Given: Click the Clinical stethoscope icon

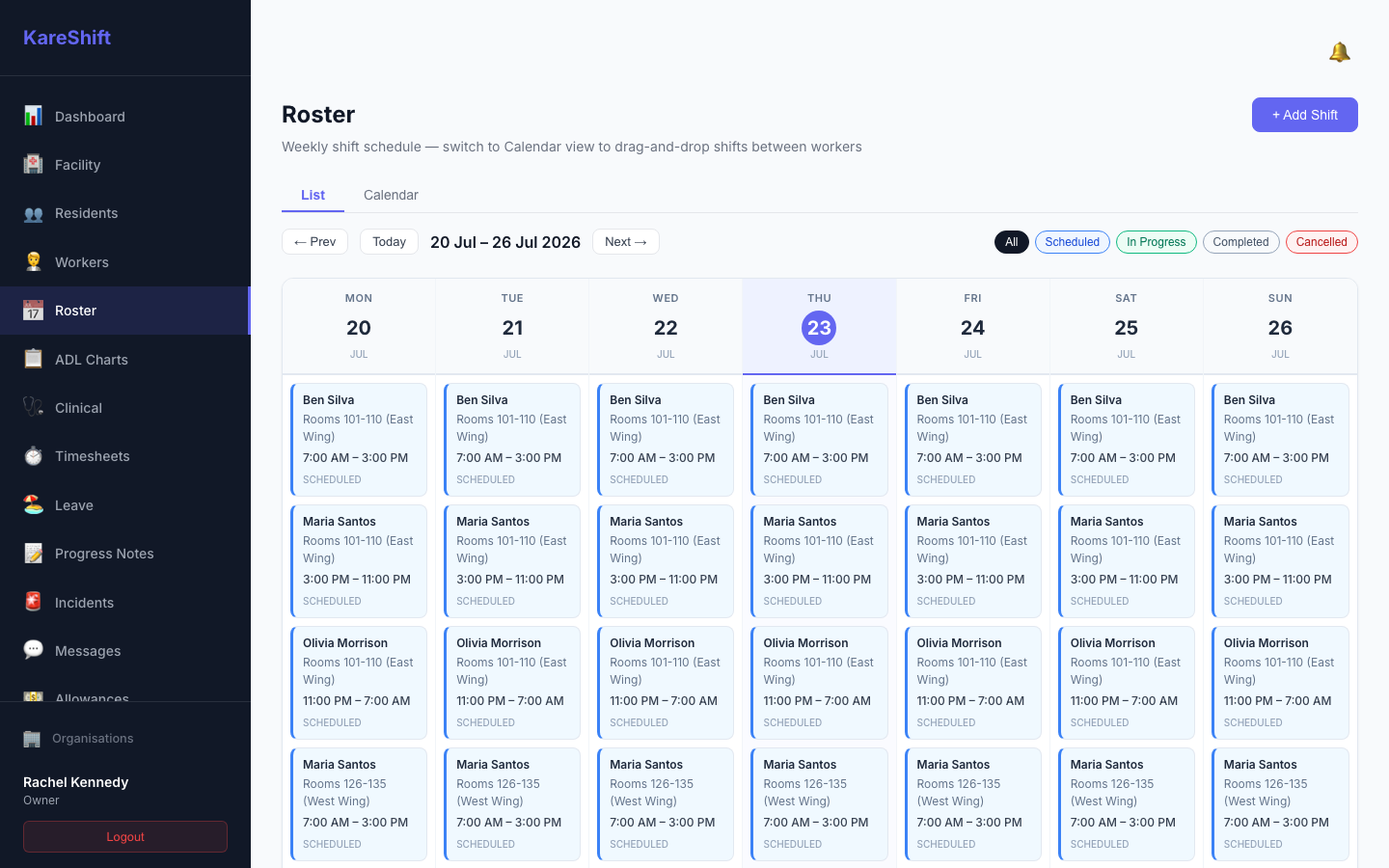Looking at the screenshot, I should click(x=33, y=407).
